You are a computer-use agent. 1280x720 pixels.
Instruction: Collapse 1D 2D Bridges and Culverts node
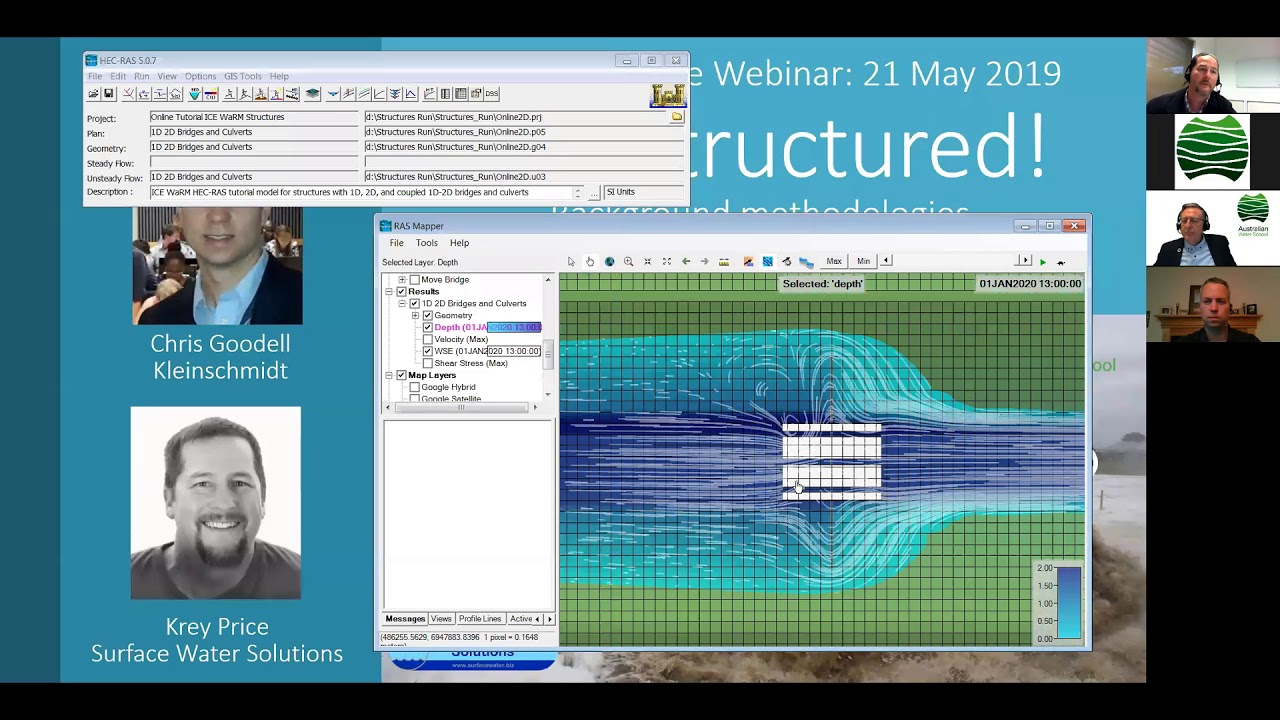pyautogui.click(x=402, y=304)
